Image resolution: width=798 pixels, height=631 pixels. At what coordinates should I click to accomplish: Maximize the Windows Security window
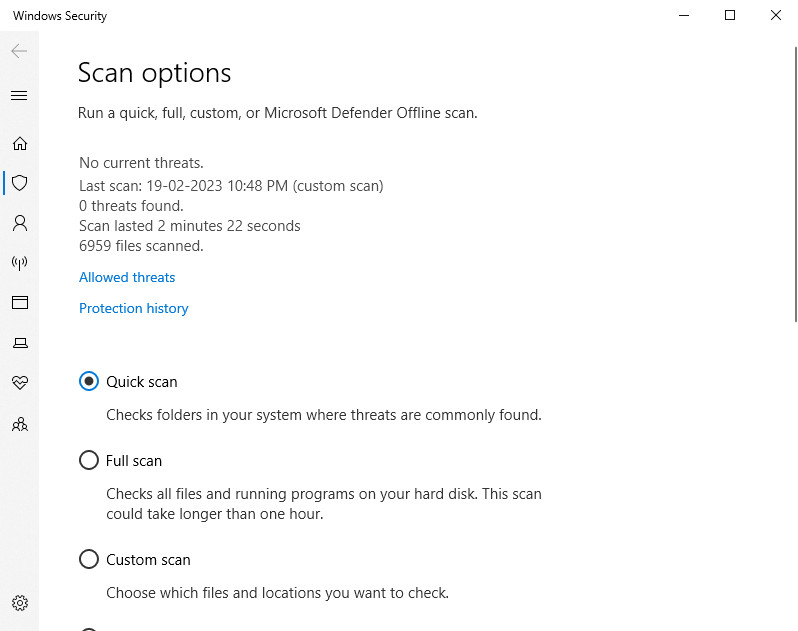(x=730, y=15)
